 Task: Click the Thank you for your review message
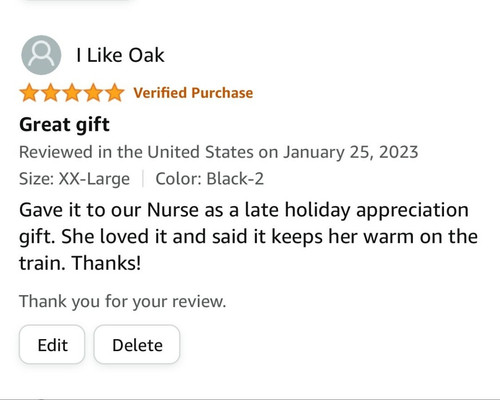(x=123, y=302)
